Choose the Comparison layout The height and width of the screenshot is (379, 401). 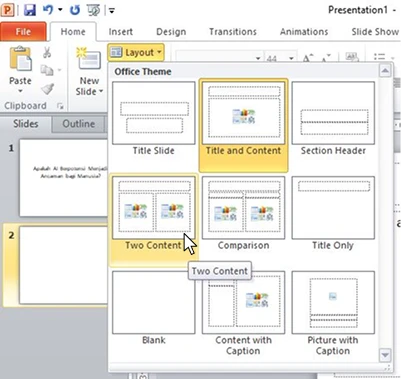pyautogui.click(x=243, y=213)
